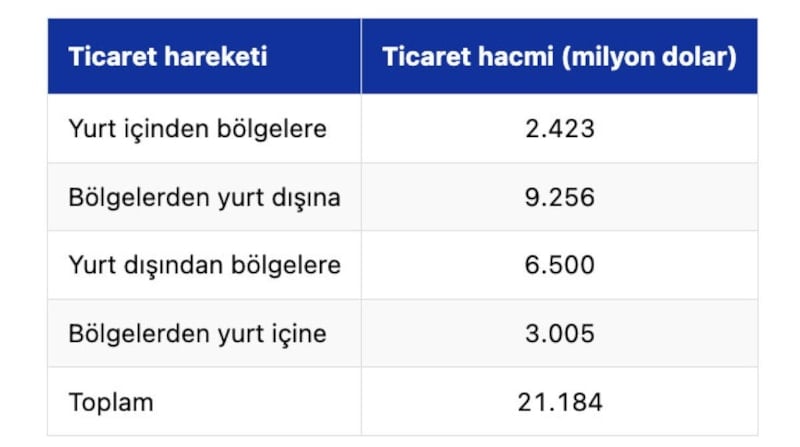The height and width of the screenshot is (447, 800).
Task: Click the 'Ticaret hareketi' column header
Action: (x=168, y=56)
